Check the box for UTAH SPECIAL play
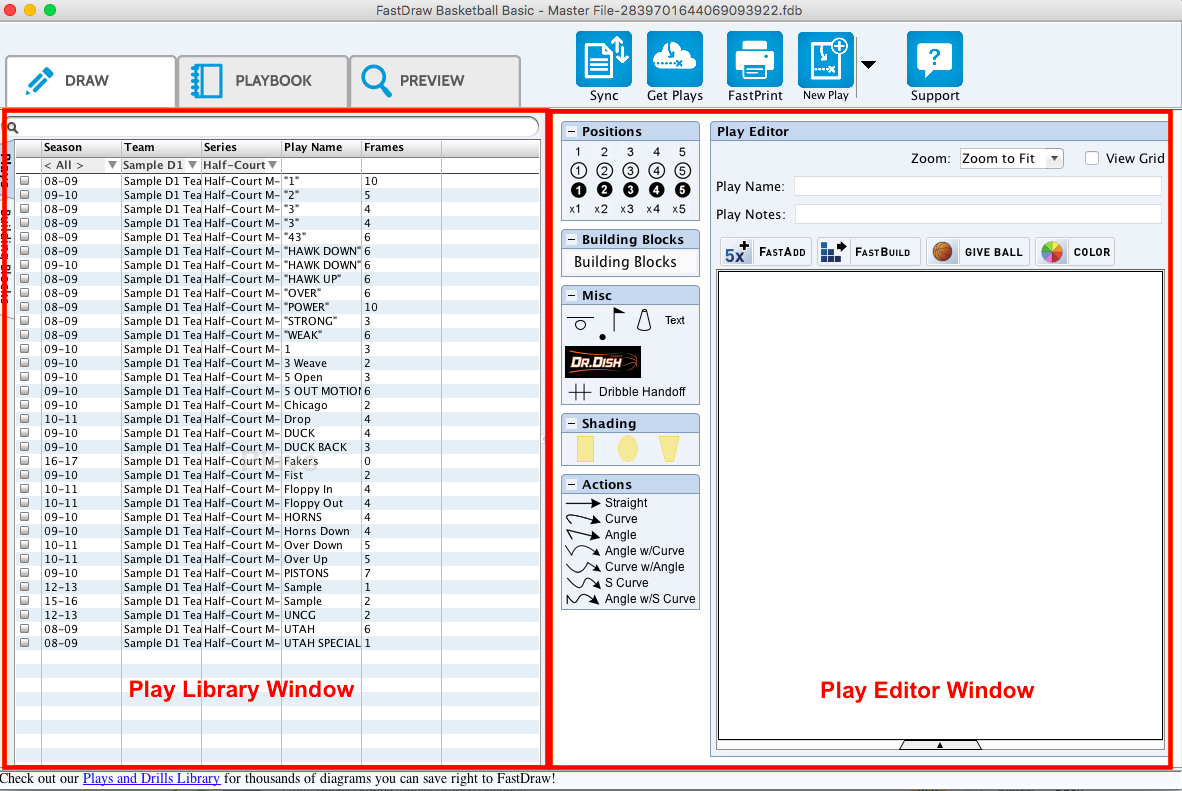This screenshot has height=791, width=1182. coord(25,643)
